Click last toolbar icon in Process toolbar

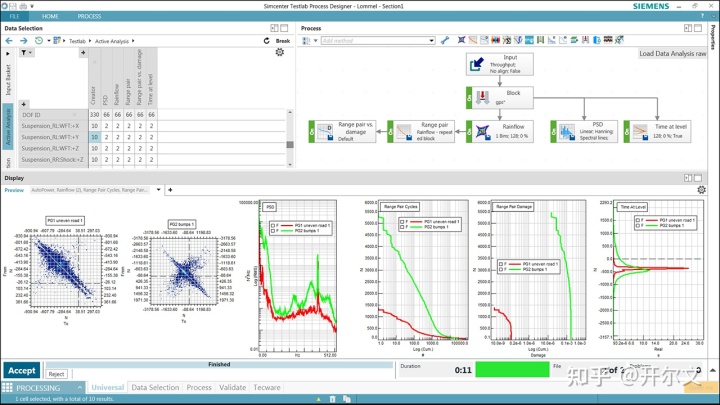(619, 40)
